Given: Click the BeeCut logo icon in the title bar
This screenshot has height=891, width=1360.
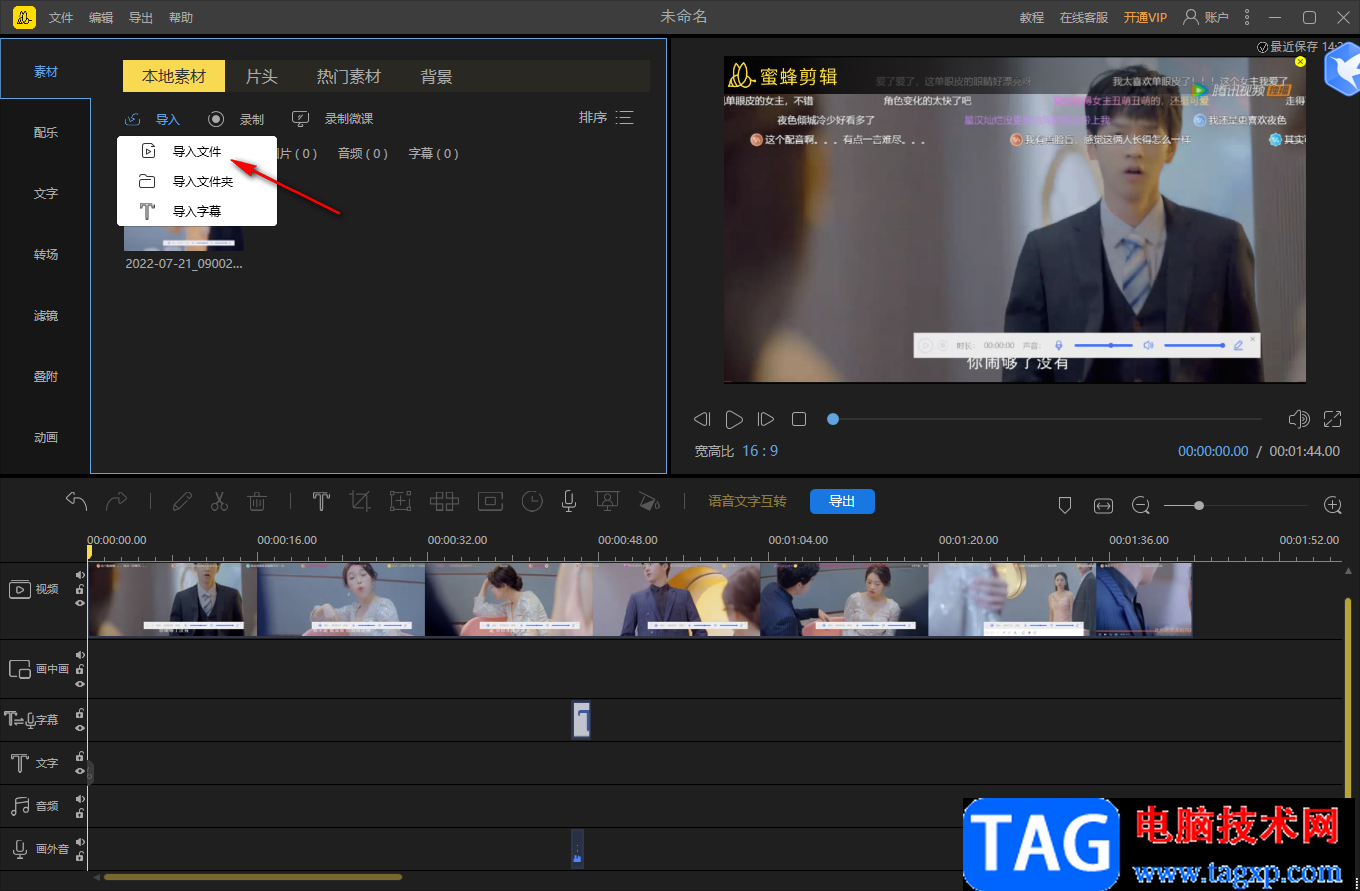Looking at the screenshot, I should (x=25, y=17).
